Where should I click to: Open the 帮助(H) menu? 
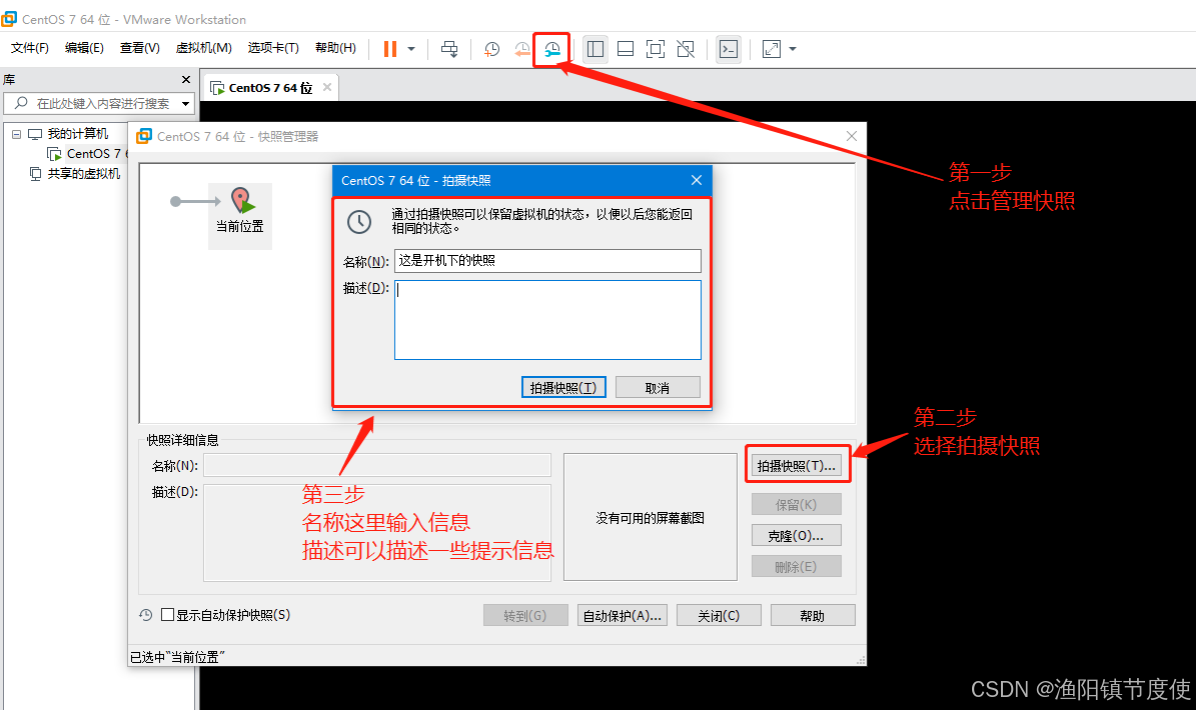point(336,48)
